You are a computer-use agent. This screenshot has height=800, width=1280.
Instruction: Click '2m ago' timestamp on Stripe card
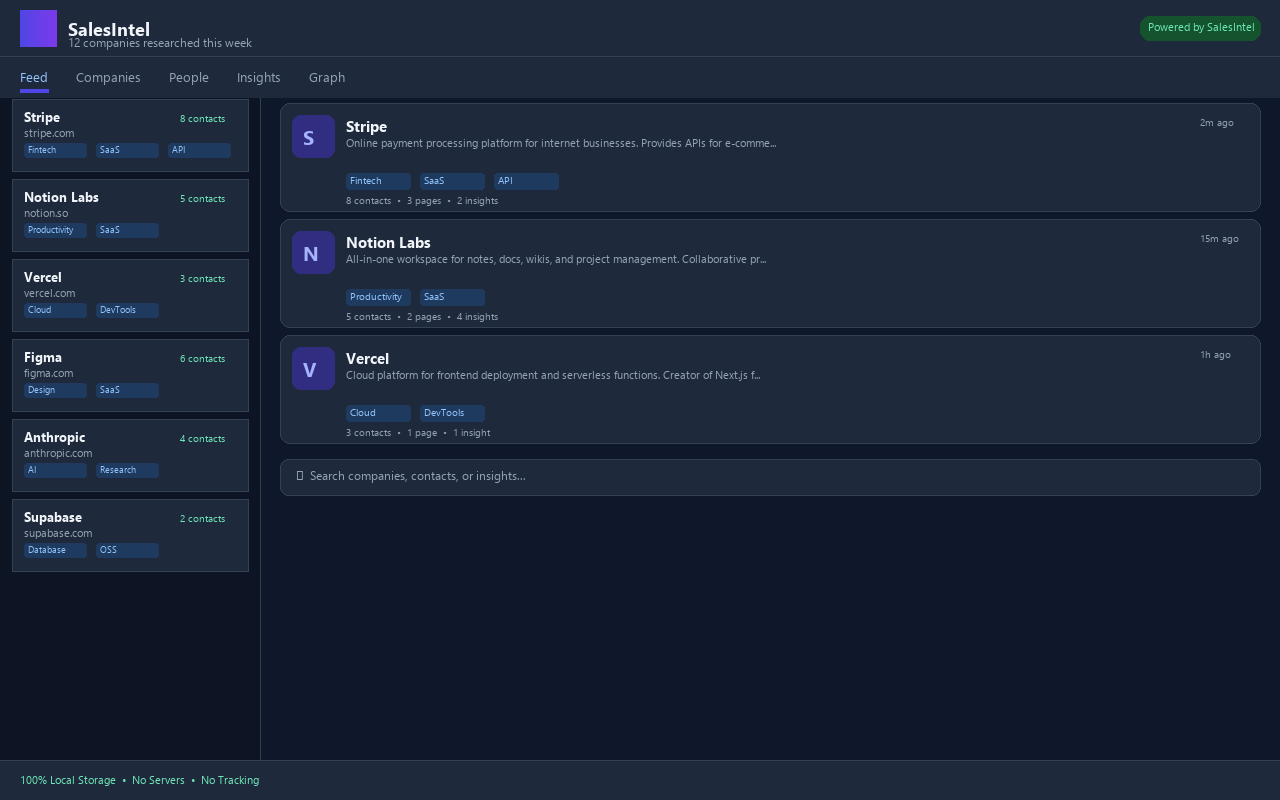[1217, 123]
